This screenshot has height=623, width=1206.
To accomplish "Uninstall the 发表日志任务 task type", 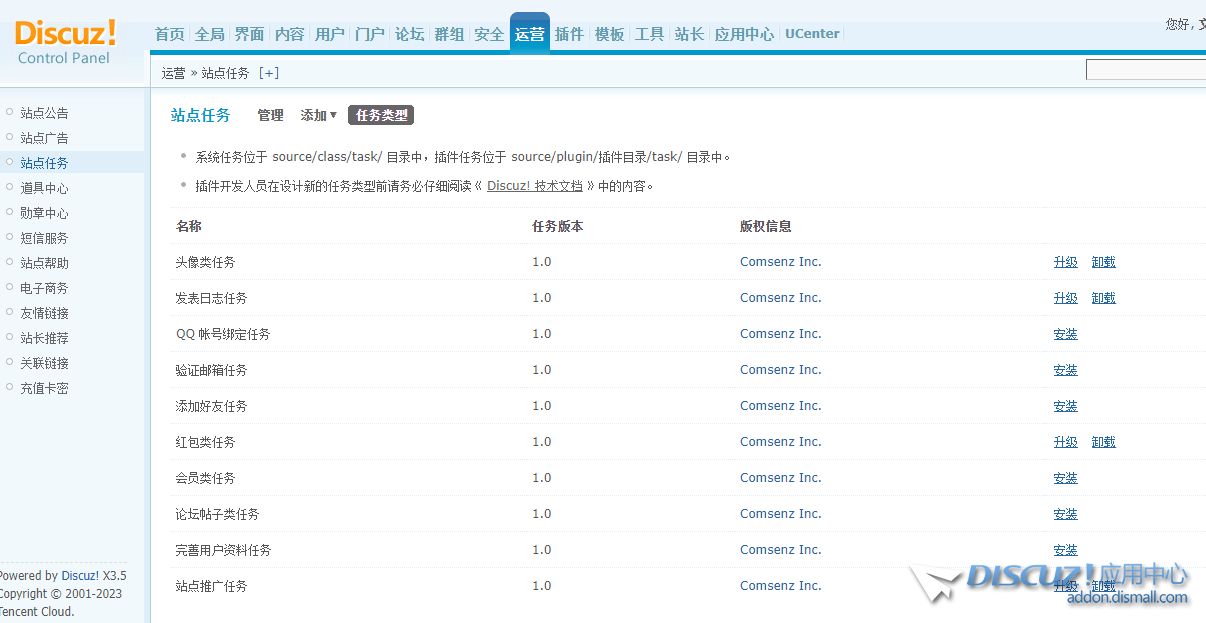I will click(1103, 298).
